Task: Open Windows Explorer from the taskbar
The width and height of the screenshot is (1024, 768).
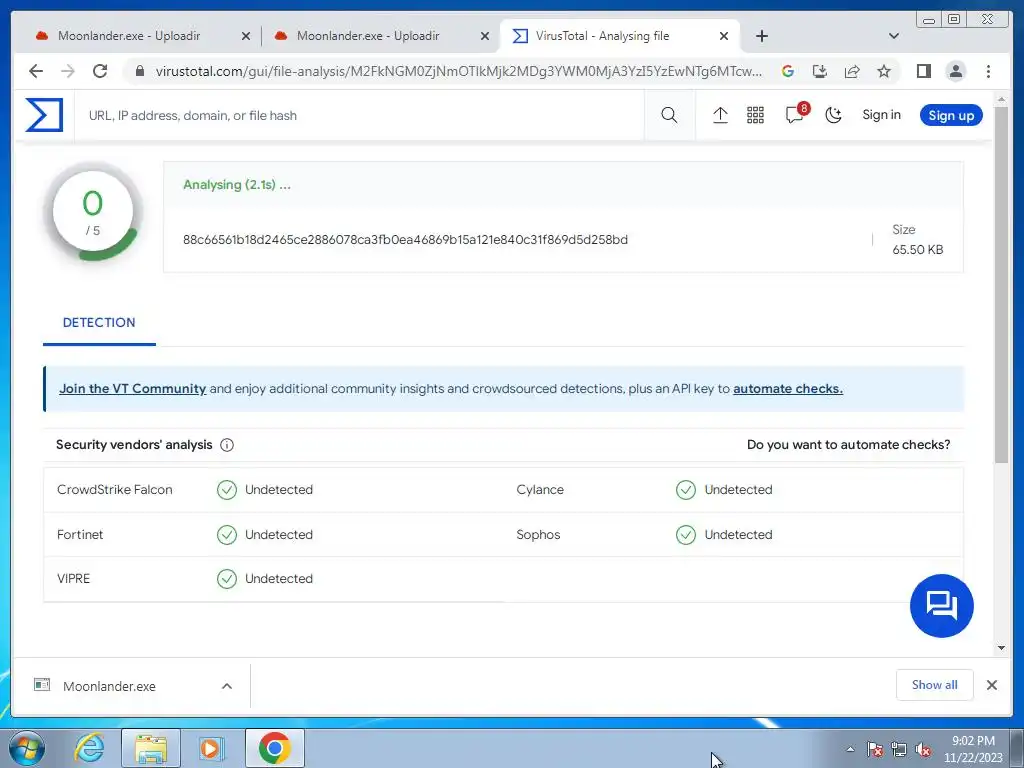Action: [151, 748]
